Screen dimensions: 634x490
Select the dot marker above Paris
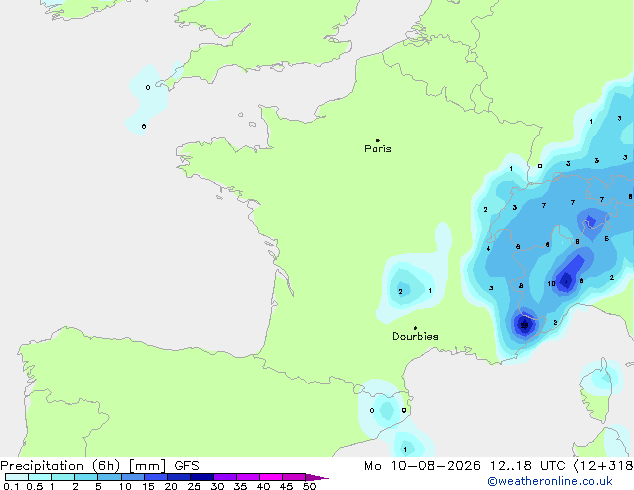point(378,140)
